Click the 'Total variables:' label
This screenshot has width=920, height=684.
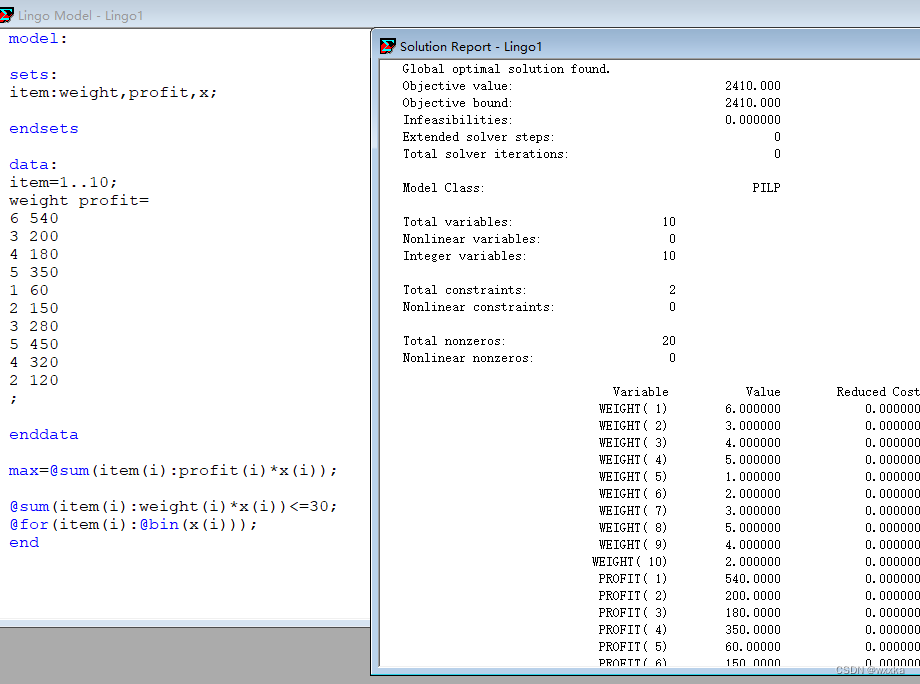pyautogui.click(x=457, y=222)
